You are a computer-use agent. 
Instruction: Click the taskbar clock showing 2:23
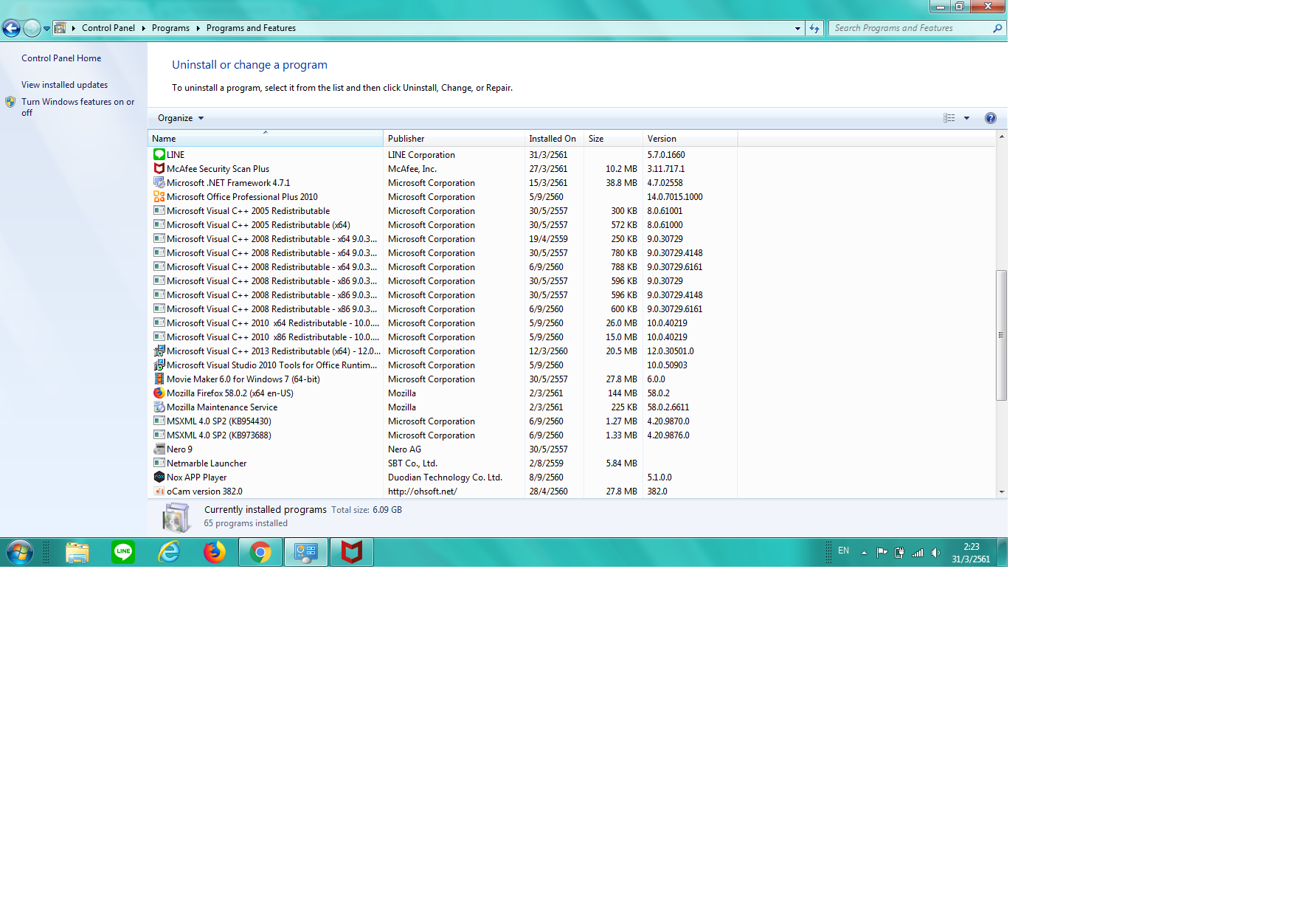pos(971,553)
